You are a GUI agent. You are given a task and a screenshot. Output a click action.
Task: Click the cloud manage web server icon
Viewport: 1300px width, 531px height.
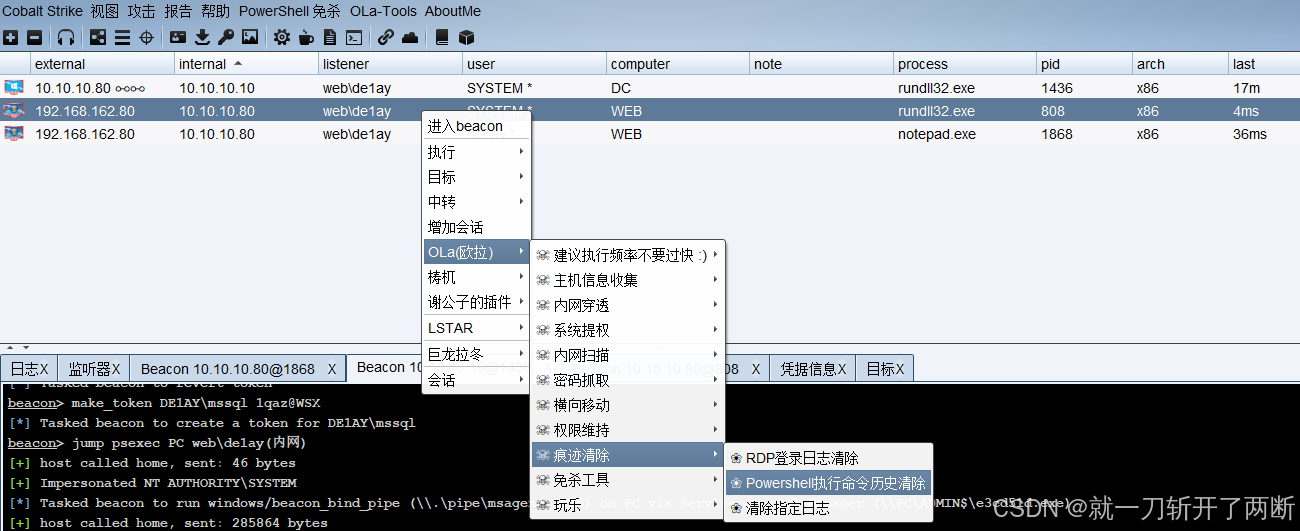click(410, 37)
